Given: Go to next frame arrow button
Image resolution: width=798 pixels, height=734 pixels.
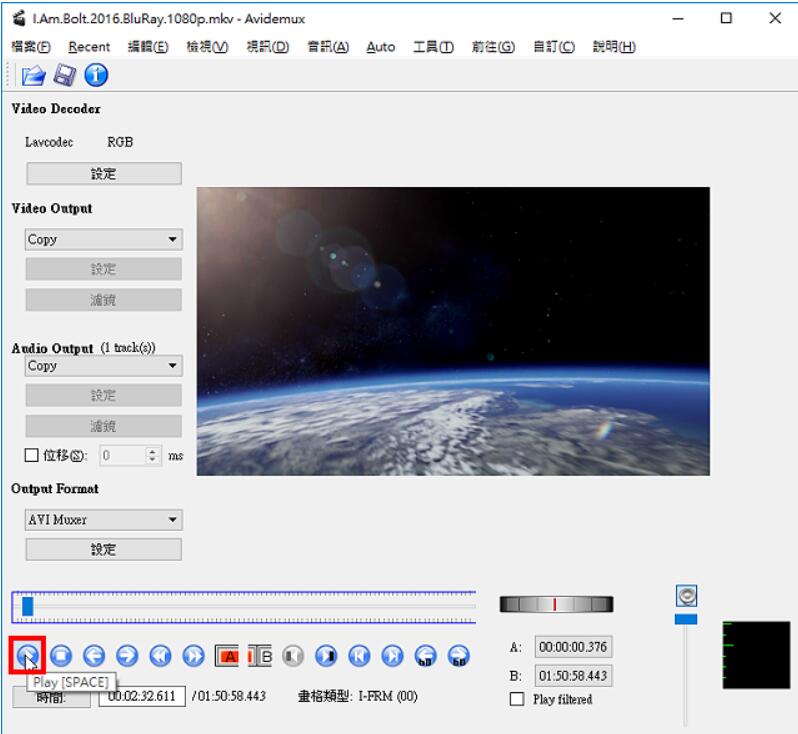Looking at the screenshot, I should 127,656.
